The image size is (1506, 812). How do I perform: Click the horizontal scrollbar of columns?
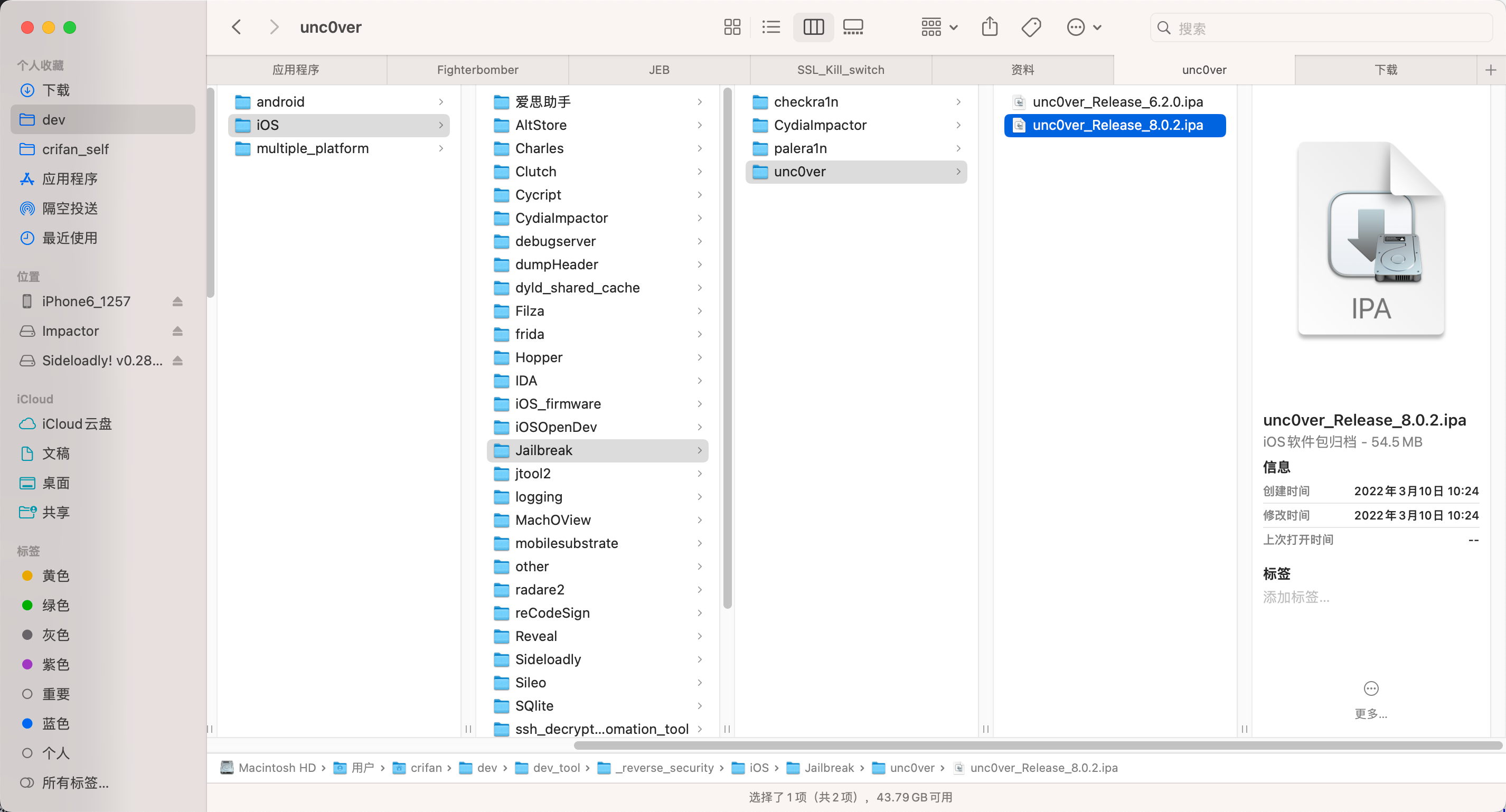(1038, 745)
